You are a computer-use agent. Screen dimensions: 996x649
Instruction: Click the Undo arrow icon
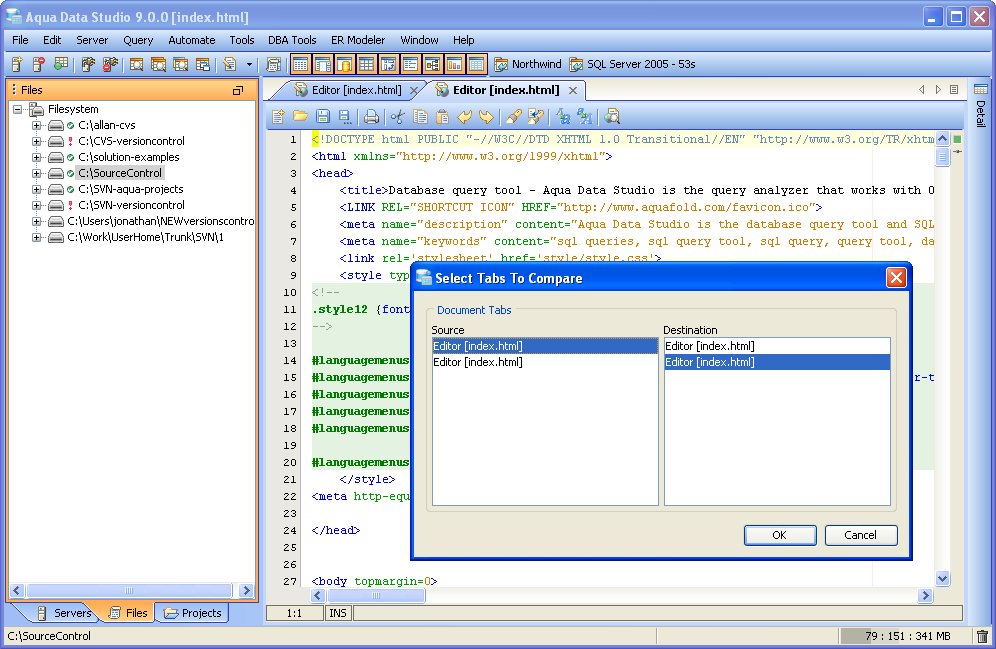pyautogui.click(x=465, y=117)
